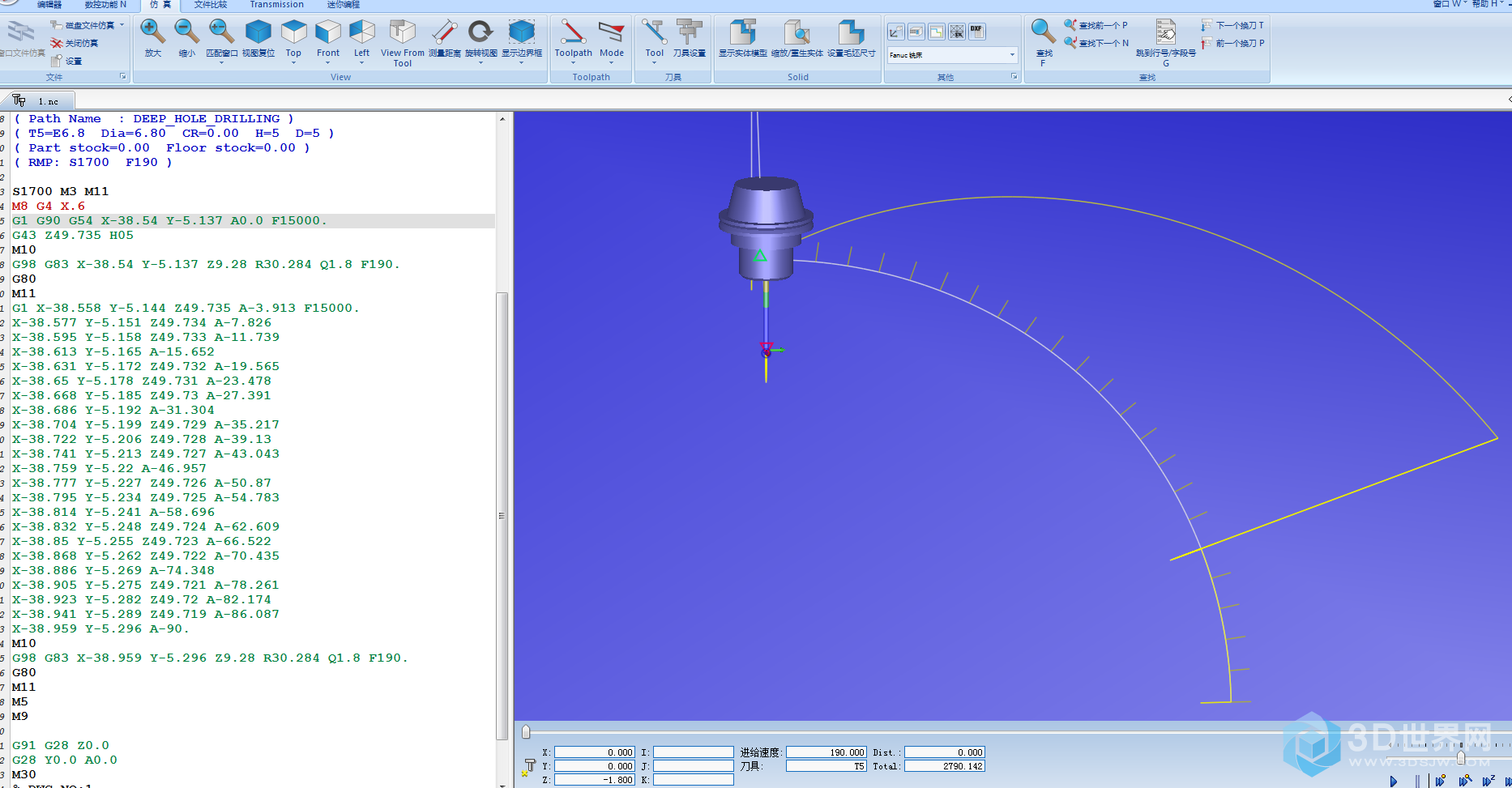Click the 刀具 field showing T5
This screenshot has height=788, width=1512.
(x=826, y=766)
